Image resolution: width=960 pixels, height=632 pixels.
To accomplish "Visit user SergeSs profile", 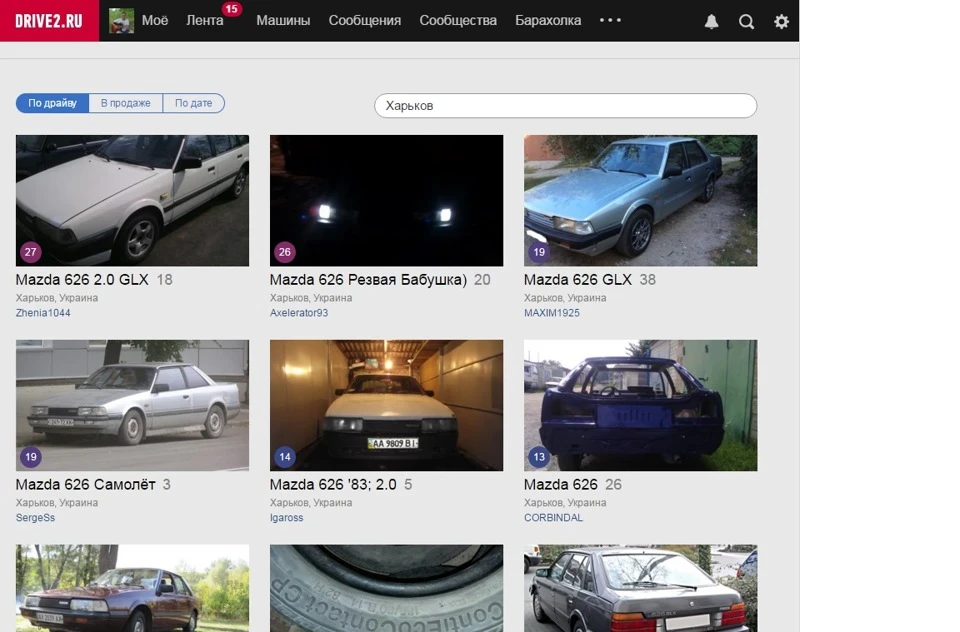I will [x=36, y=517].
